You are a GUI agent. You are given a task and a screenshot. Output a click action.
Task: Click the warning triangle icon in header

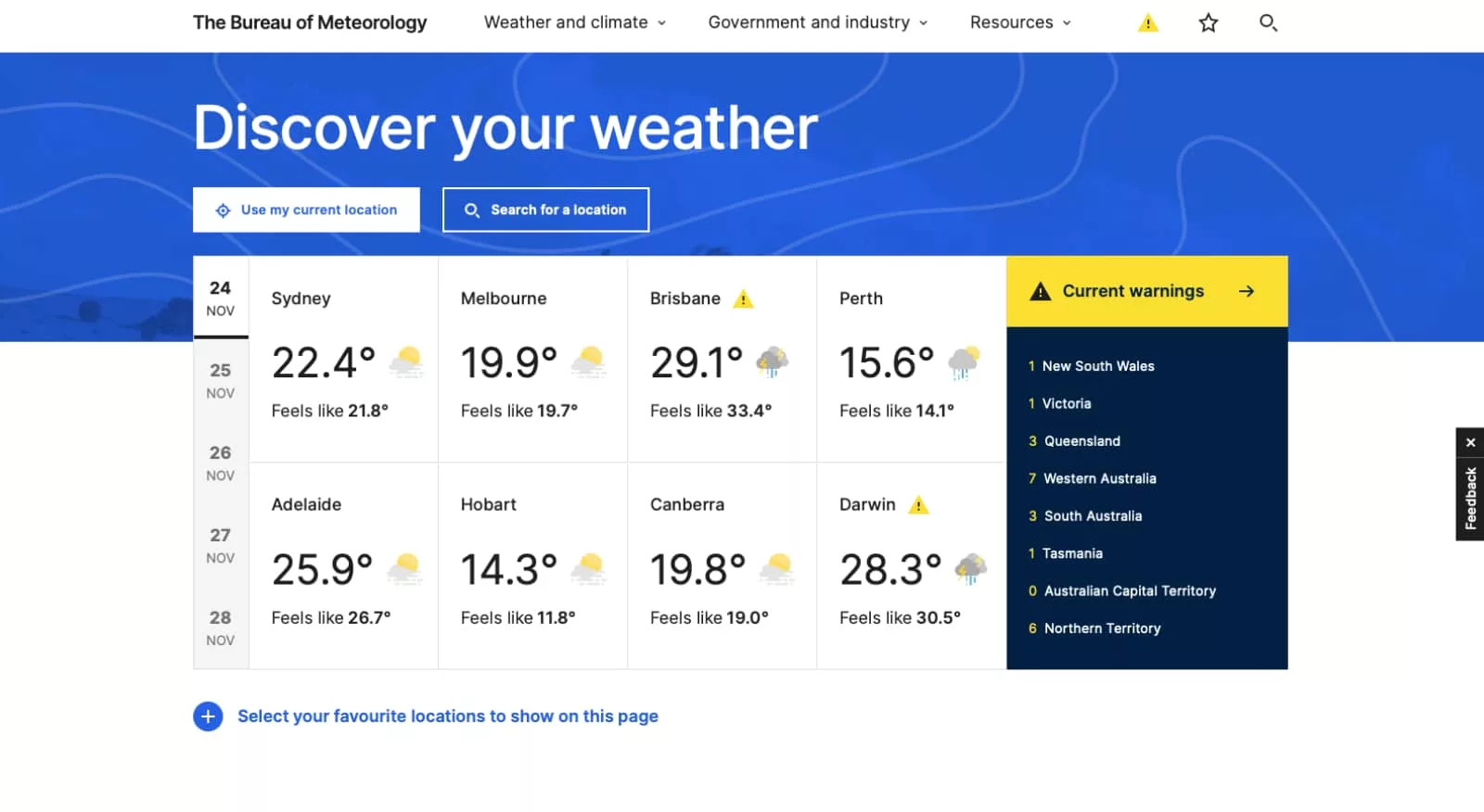[x=1147, y=23]
